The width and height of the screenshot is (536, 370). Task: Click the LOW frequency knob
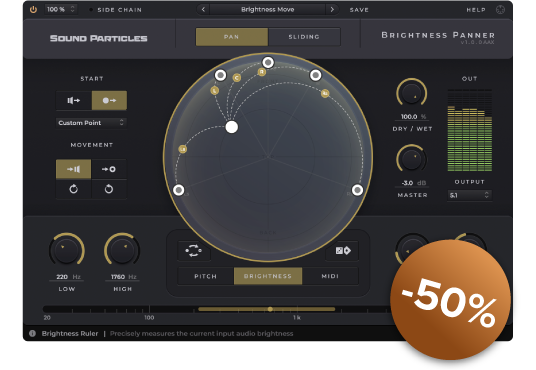[67, 250]
